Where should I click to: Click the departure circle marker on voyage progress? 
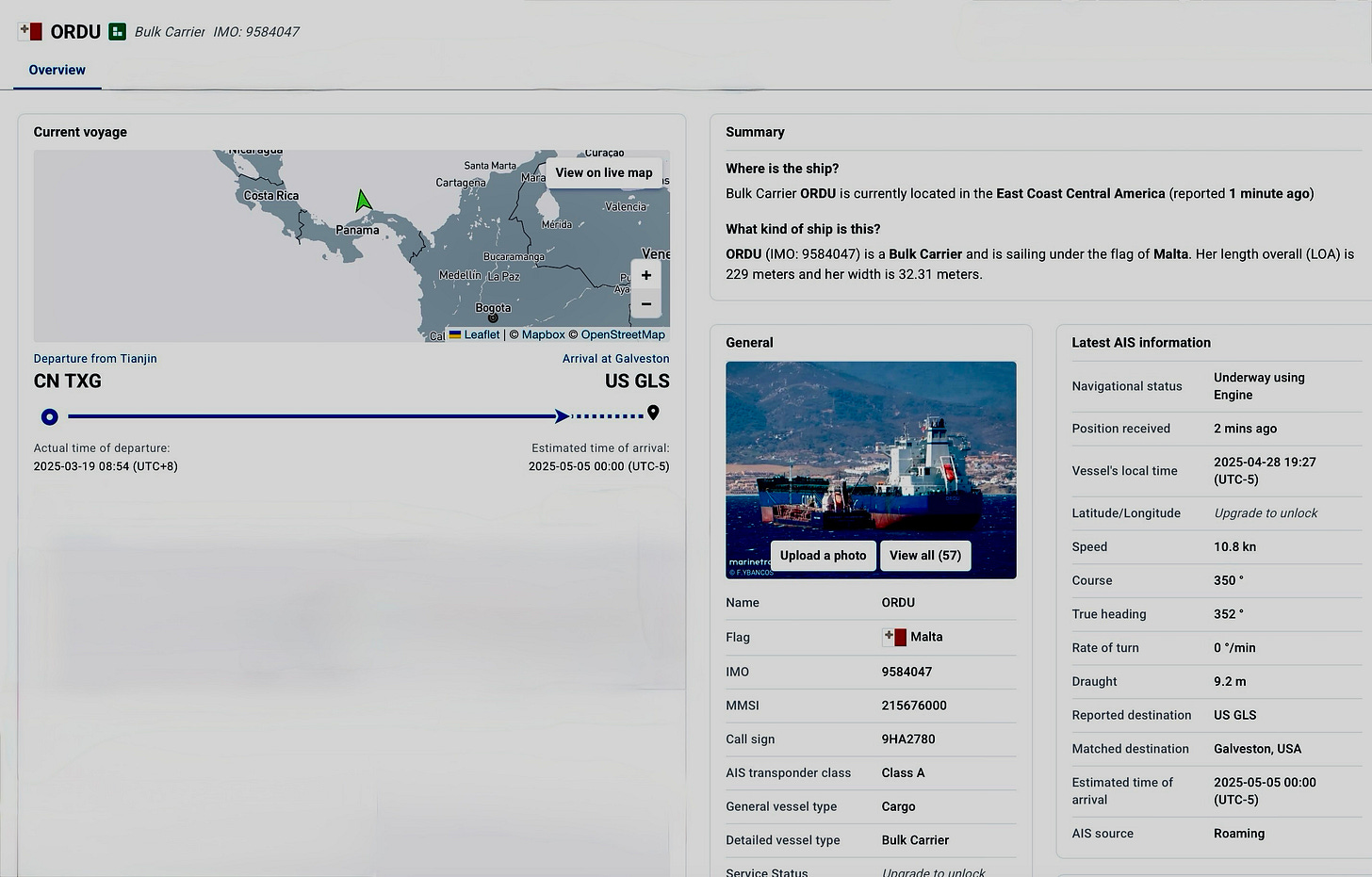(50, 416)
